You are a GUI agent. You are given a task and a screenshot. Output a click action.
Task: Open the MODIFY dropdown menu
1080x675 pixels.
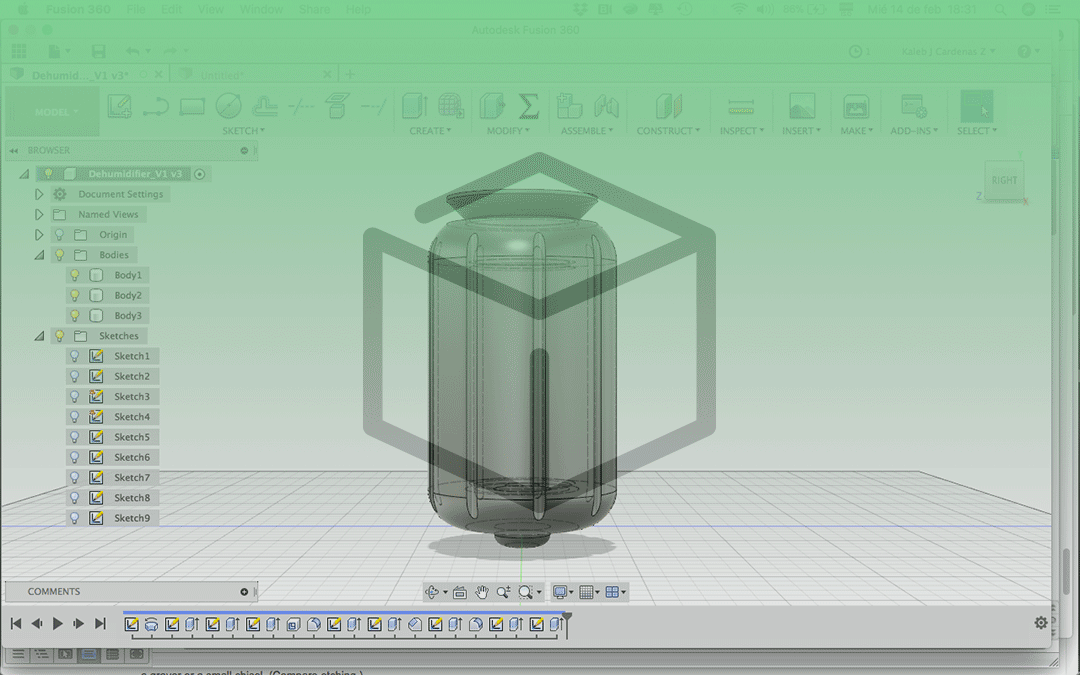(x=505, y=130)
